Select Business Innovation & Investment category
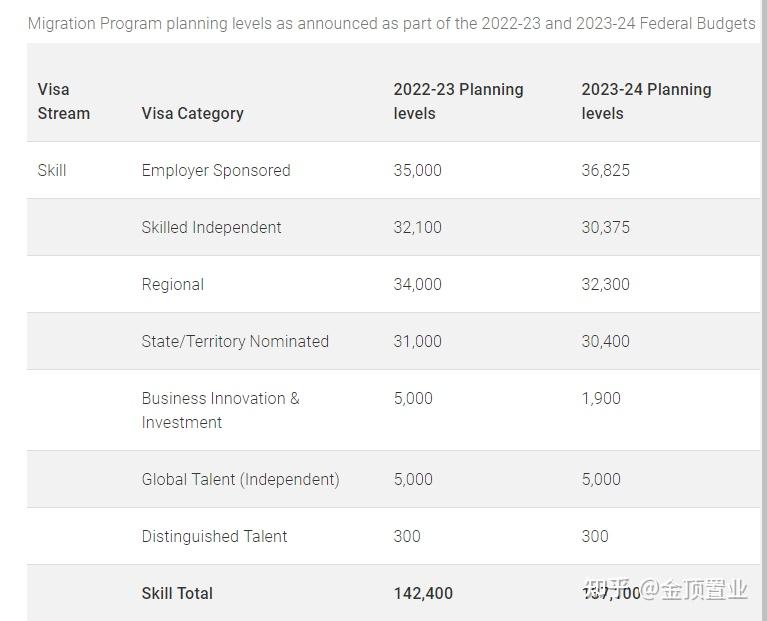 (220, 410)
